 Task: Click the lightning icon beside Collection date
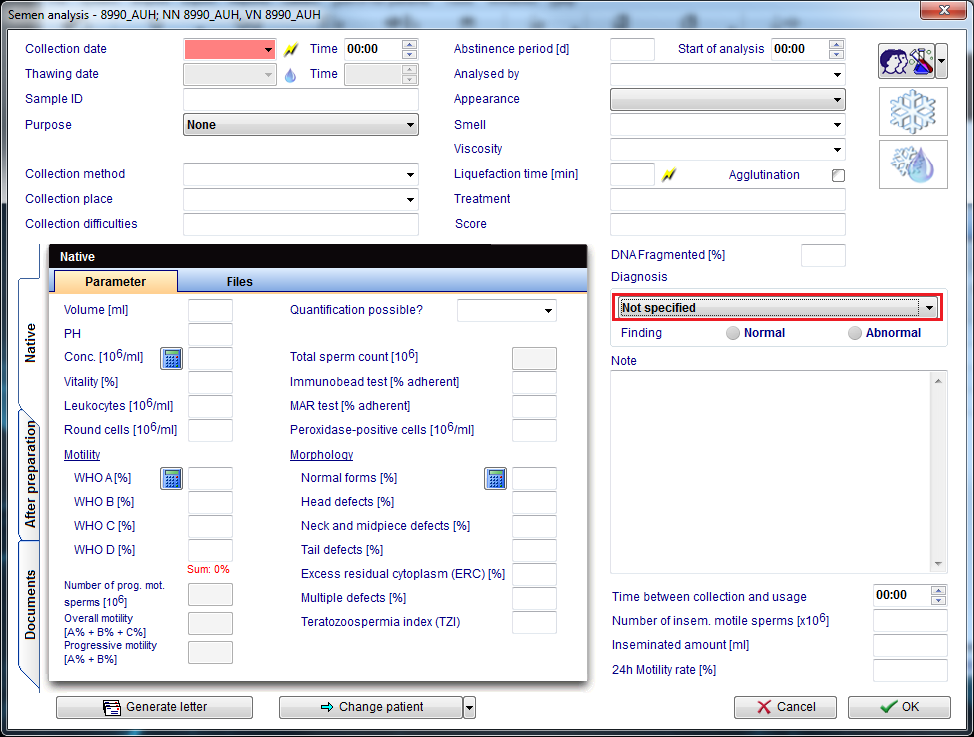point(291,49)
